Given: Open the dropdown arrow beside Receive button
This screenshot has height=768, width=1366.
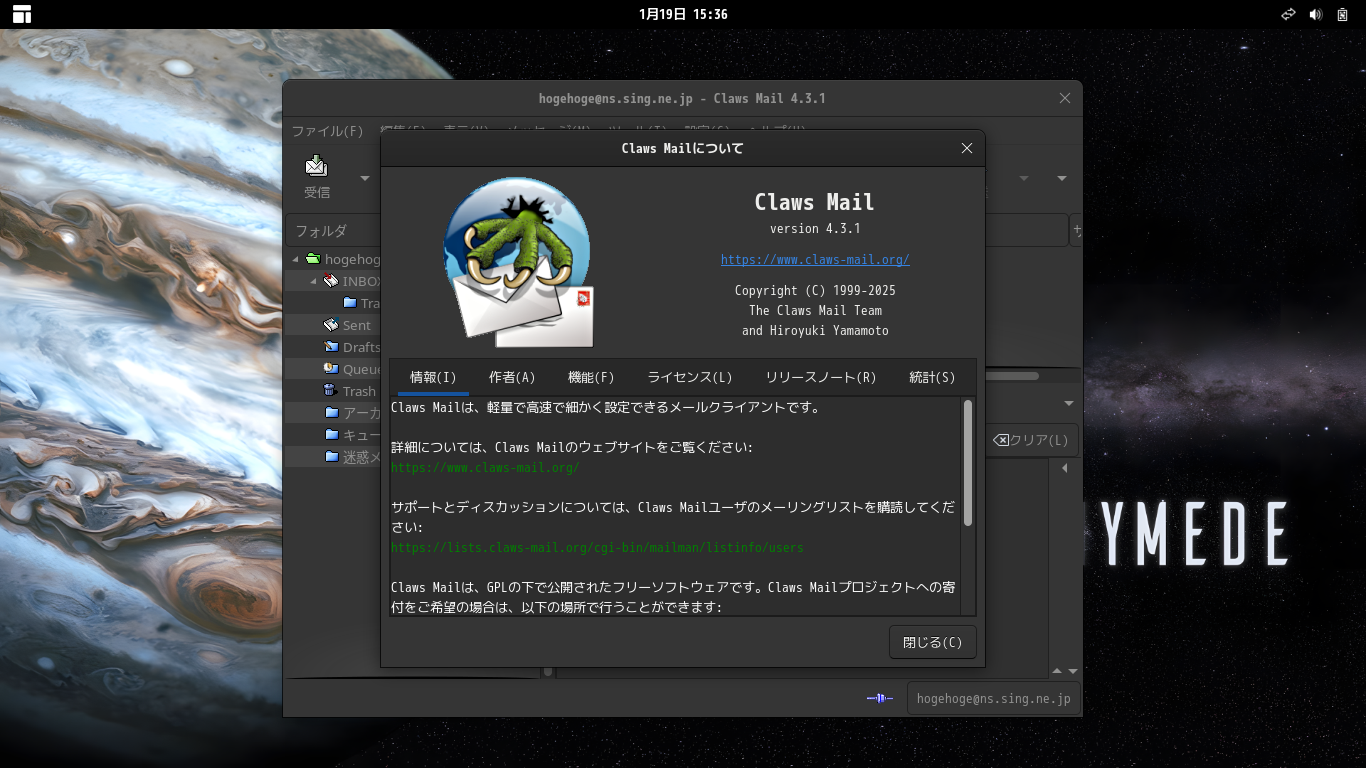Looking at the screenshot, I should [364, 178].
